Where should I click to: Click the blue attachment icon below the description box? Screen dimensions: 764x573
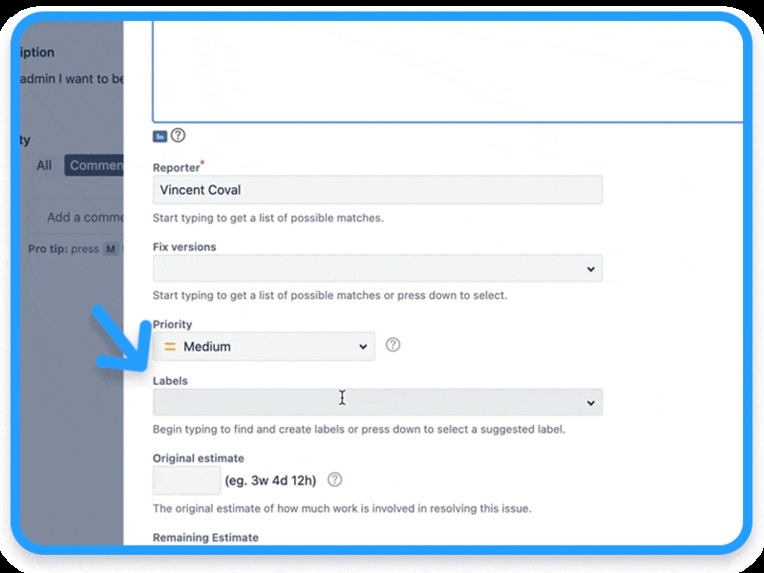(160, 136)
